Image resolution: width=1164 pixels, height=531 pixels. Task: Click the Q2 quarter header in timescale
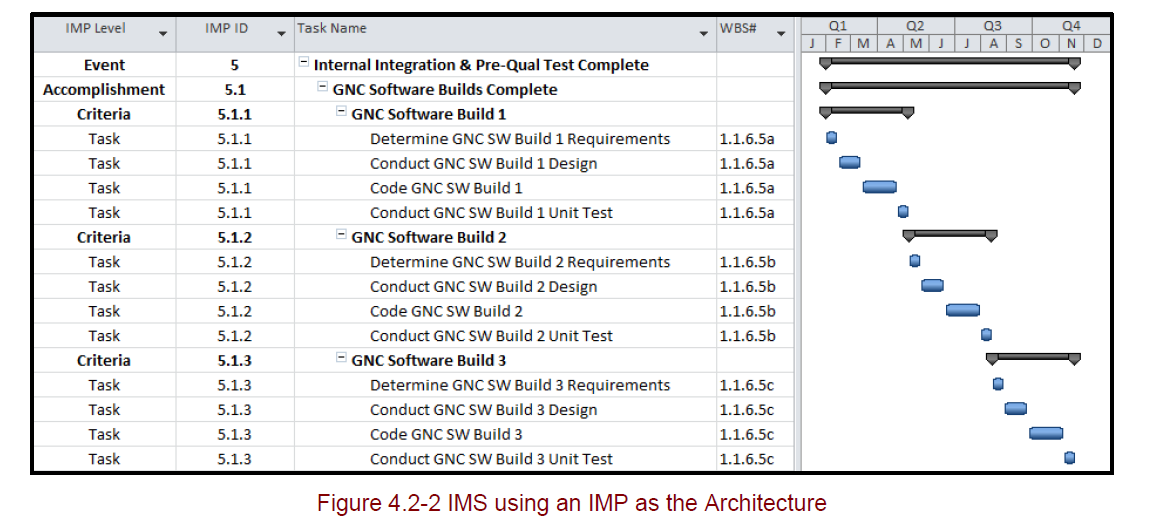click(x=915, y=25)
